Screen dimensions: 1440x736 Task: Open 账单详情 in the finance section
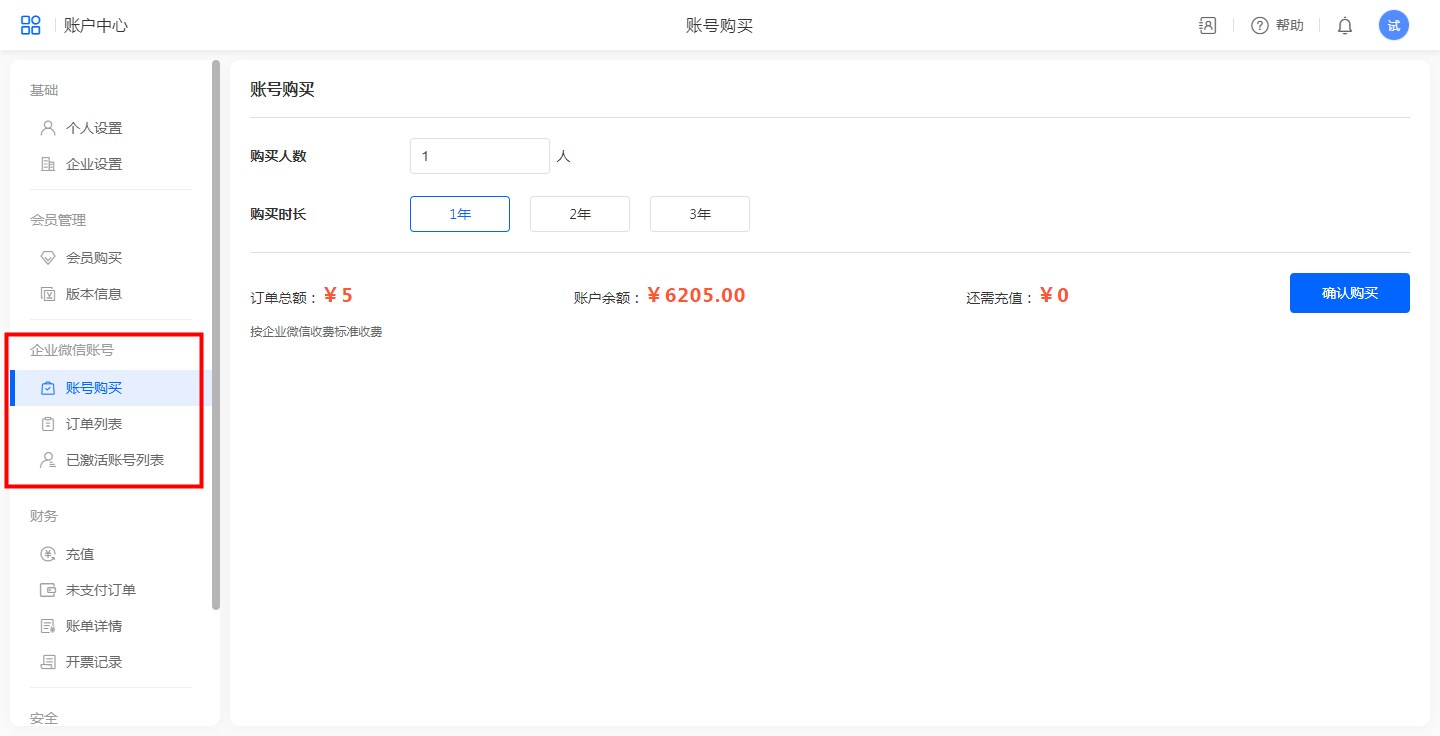coord(93,626)
